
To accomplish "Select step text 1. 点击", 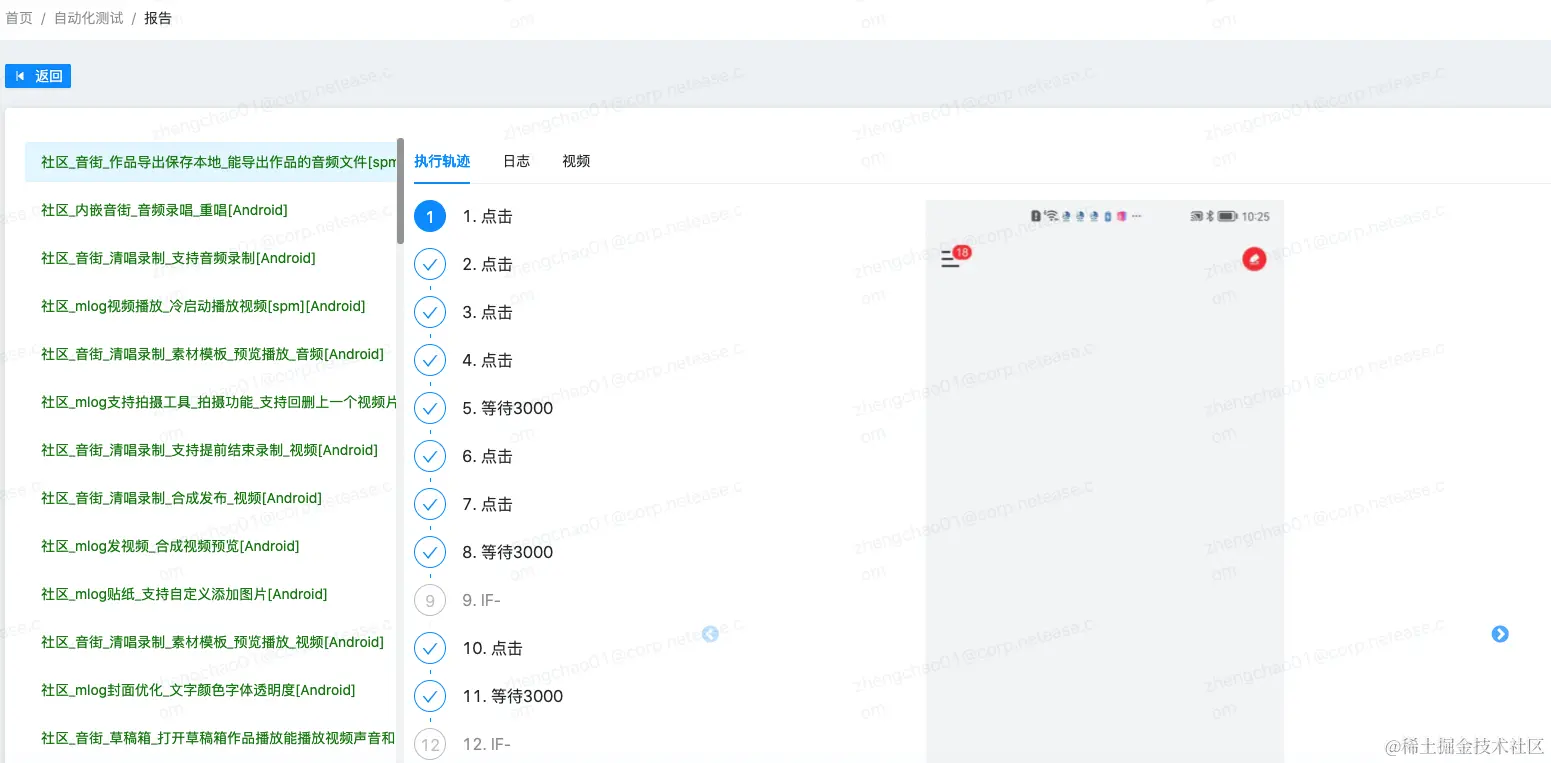I will (487, 216).
